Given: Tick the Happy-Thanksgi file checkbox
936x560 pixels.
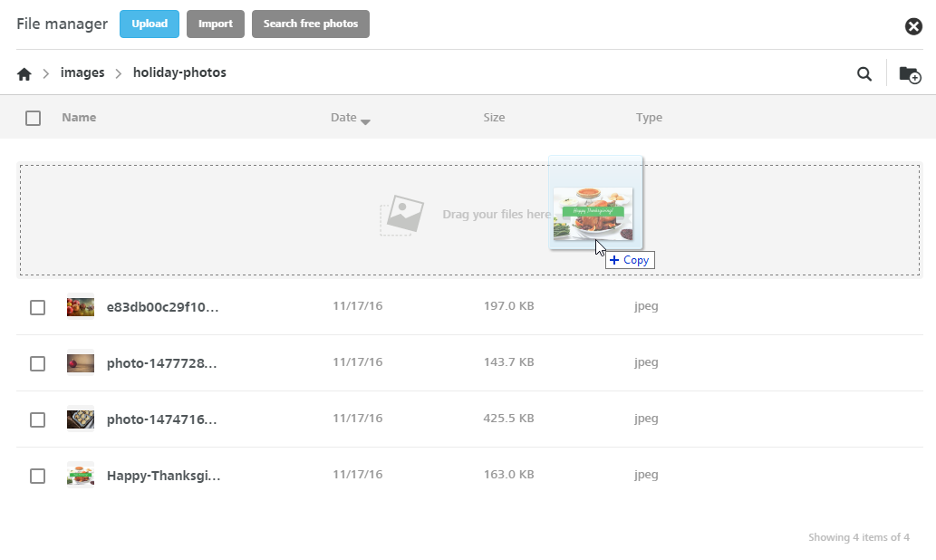Looking at the screenshot, I should [x=38, y=476].
